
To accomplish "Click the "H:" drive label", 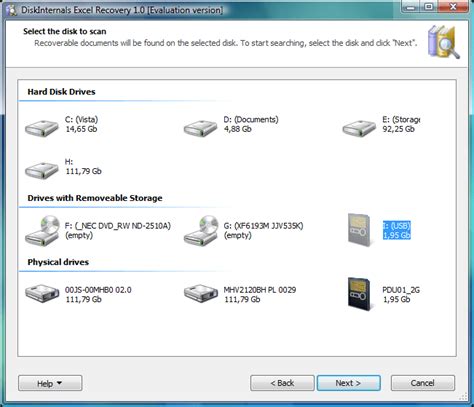I will click(x=69, y=162).
